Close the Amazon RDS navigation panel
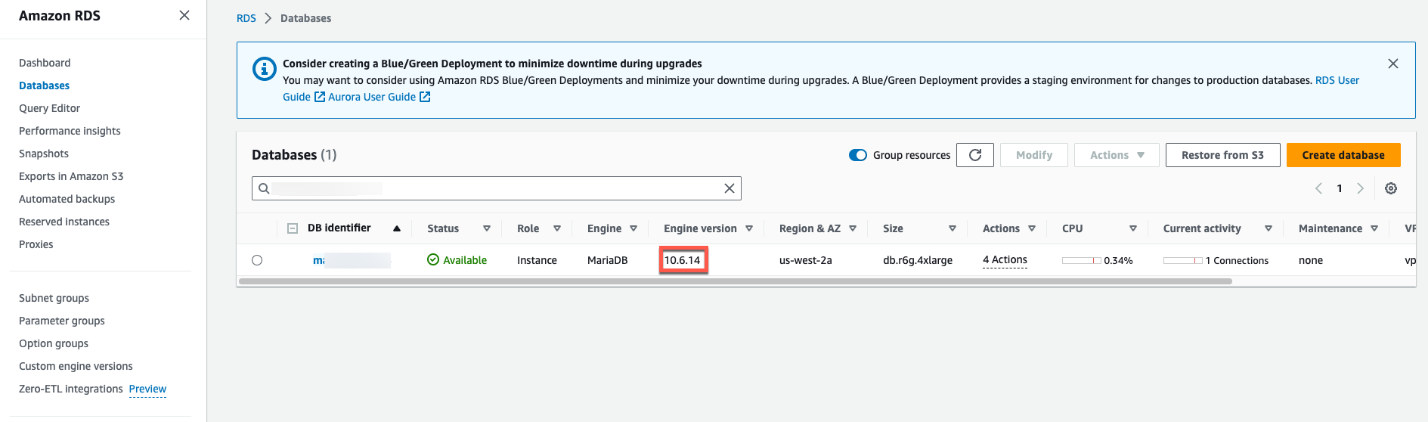 (184, 16)
